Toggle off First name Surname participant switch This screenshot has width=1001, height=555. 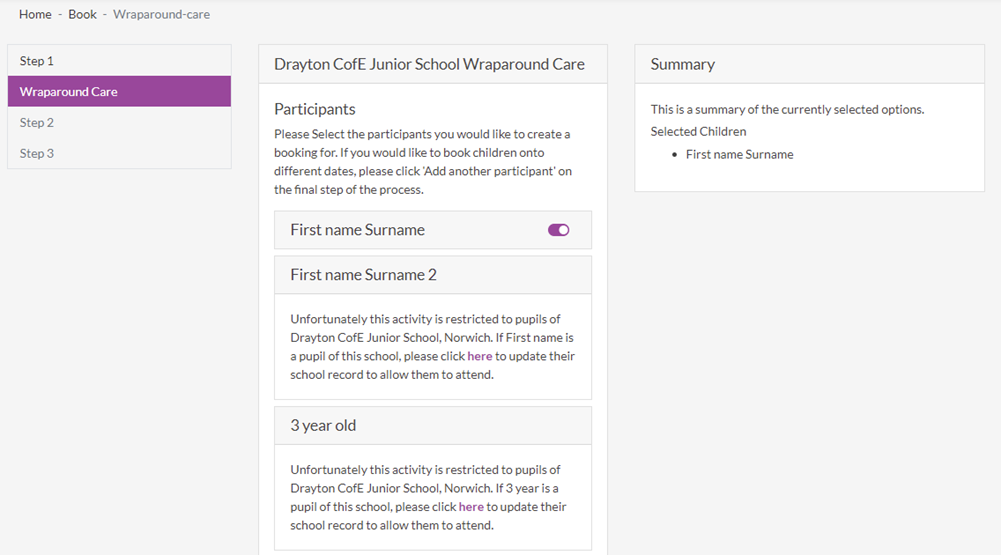558,230
